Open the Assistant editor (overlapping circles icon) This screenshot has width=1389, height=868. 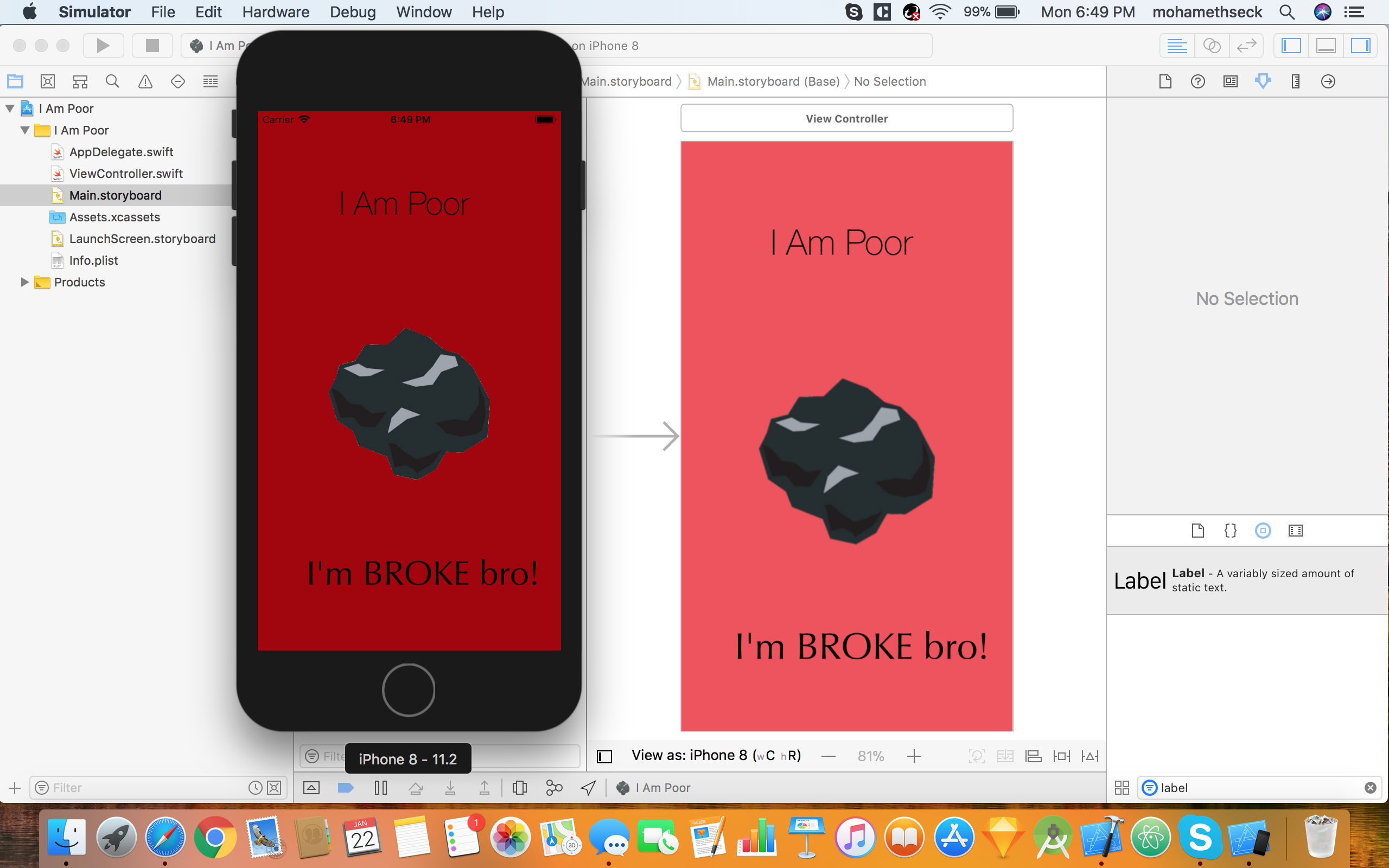(1212, 46)
